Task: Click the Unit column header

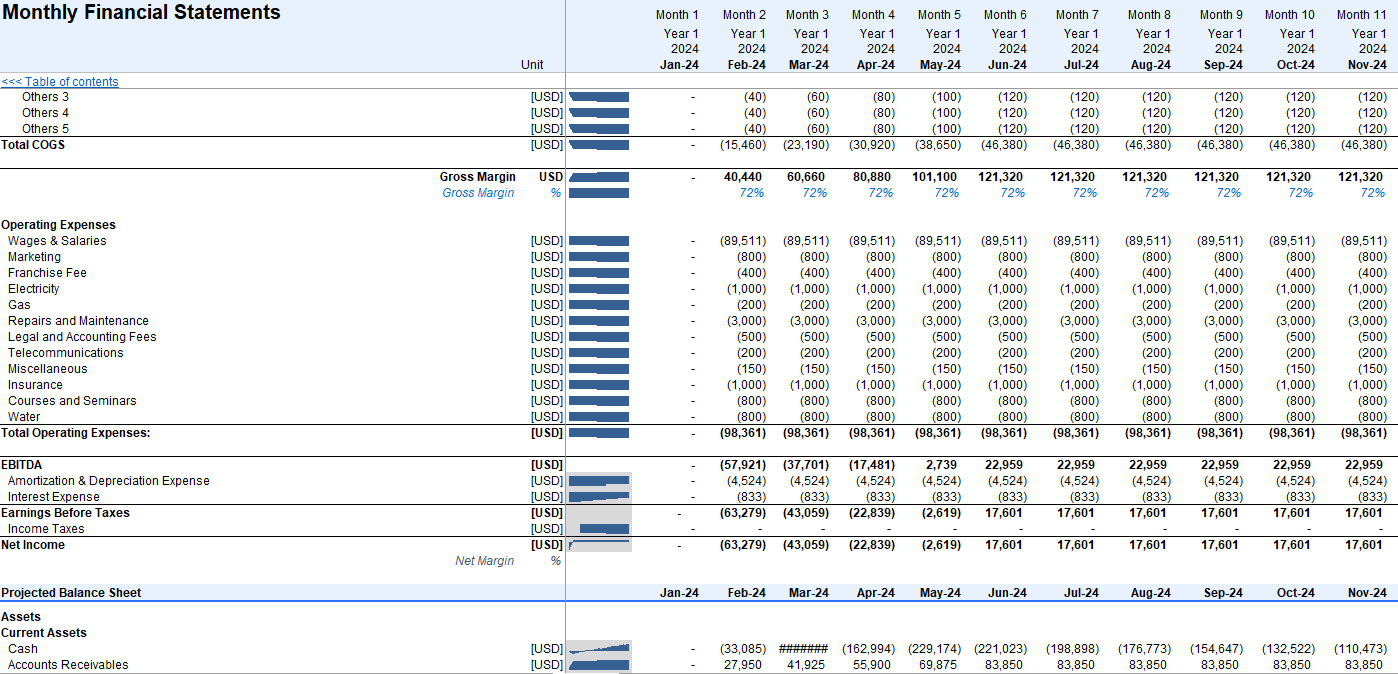Action: [532, 65]
